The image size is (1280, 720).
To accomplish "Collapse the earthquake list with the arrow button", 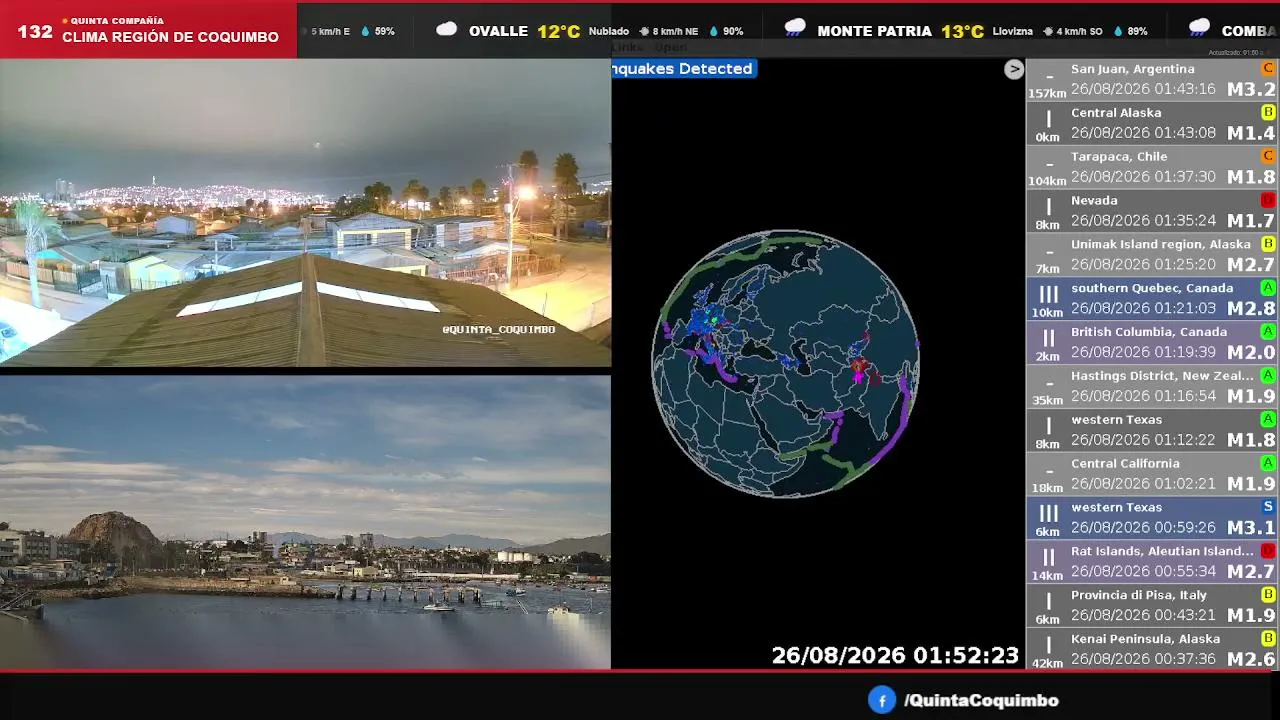I will [x=1014, y=69].
